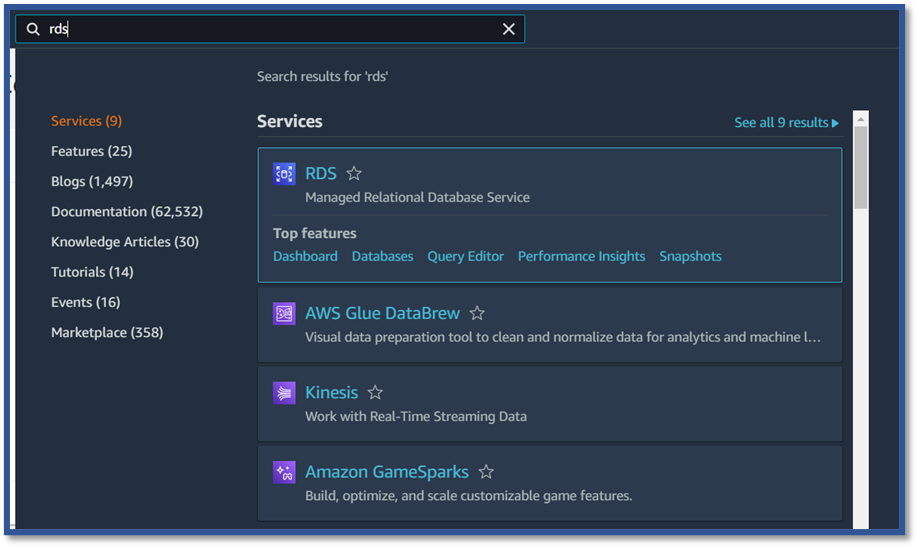The height and width of the screenshot is (548, 918).
Task: Open the AWS Glue DataBrew link
Action: pos(382,313)
